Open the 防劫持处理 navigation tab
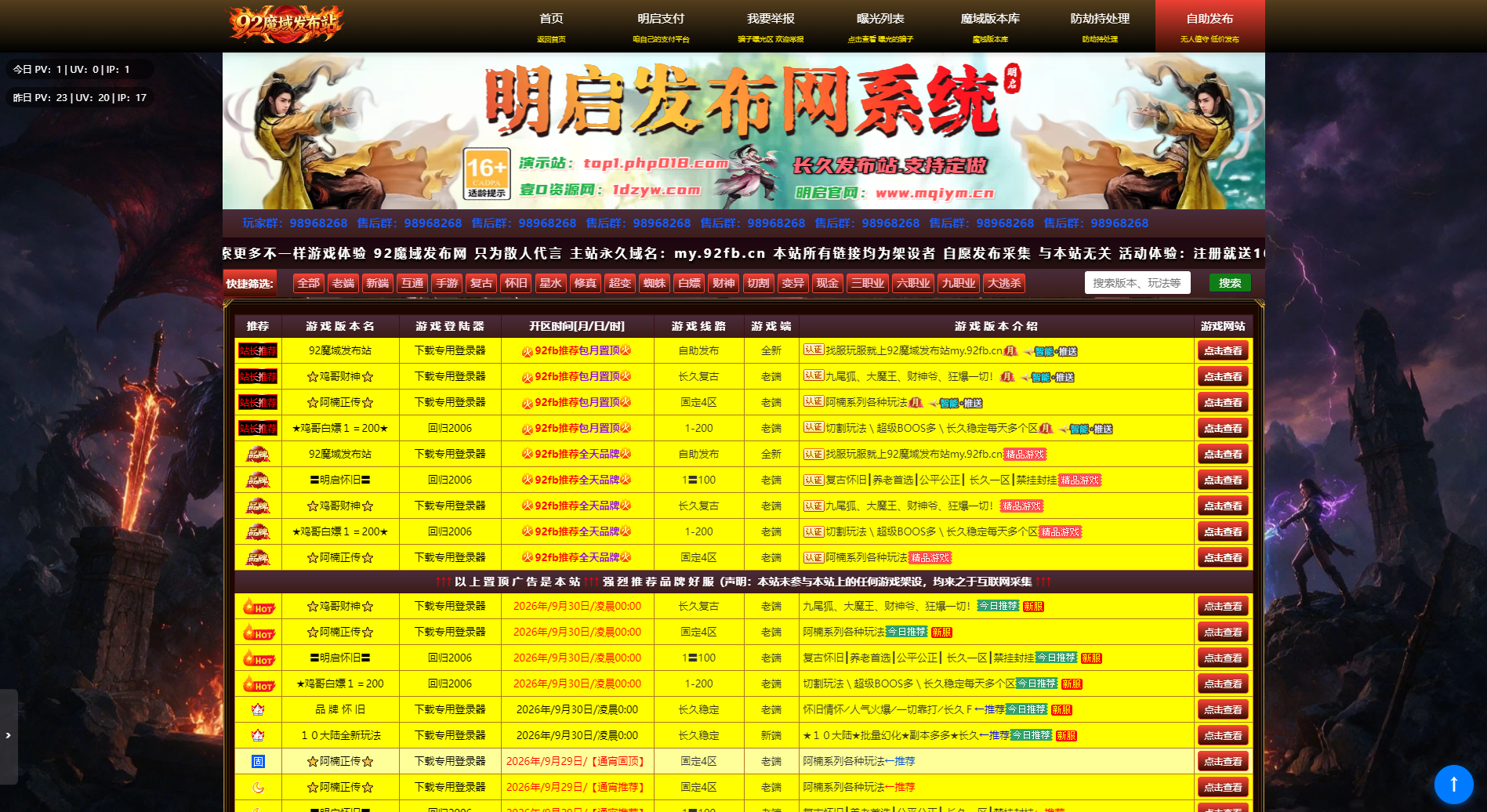 [1100, 26]
